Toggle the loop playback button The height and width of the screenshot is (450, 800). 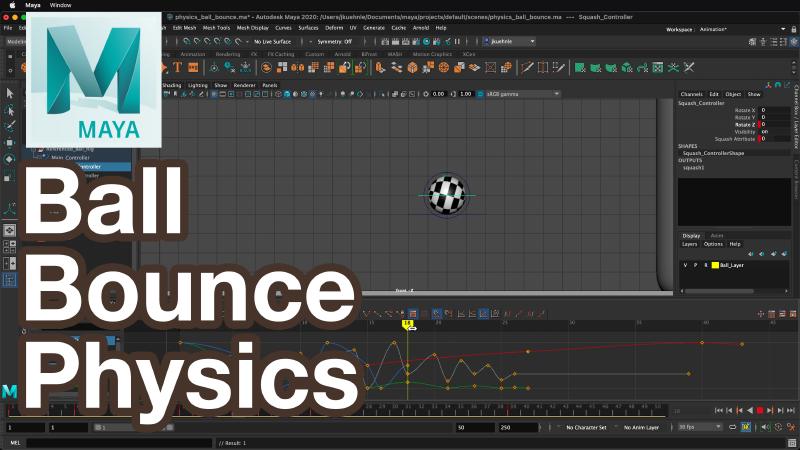pyautogui.click(x=733, y=427)
